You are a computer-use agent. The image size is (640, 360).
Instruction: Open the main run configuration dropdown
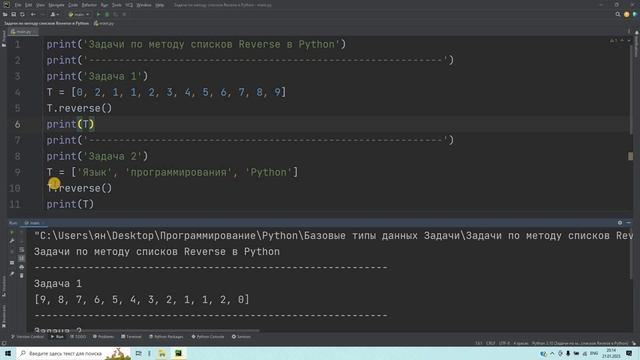tap(79, 14)
